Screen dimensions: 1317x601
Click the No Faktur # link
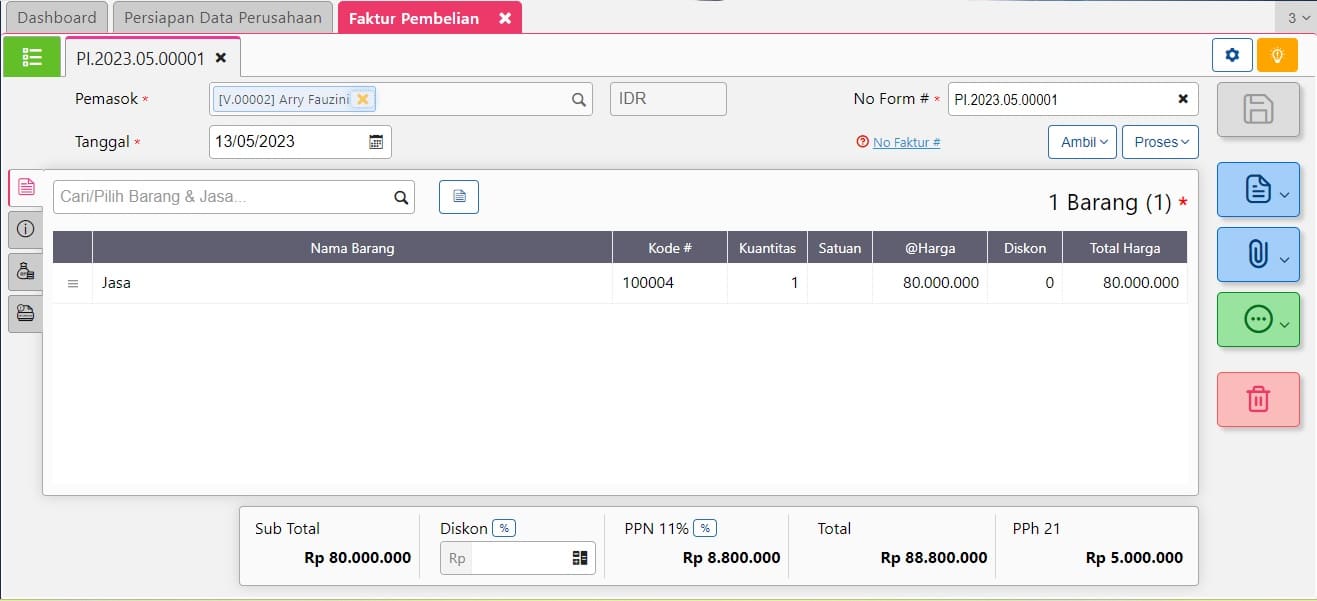pyautogui.click(x=906, y=142)
